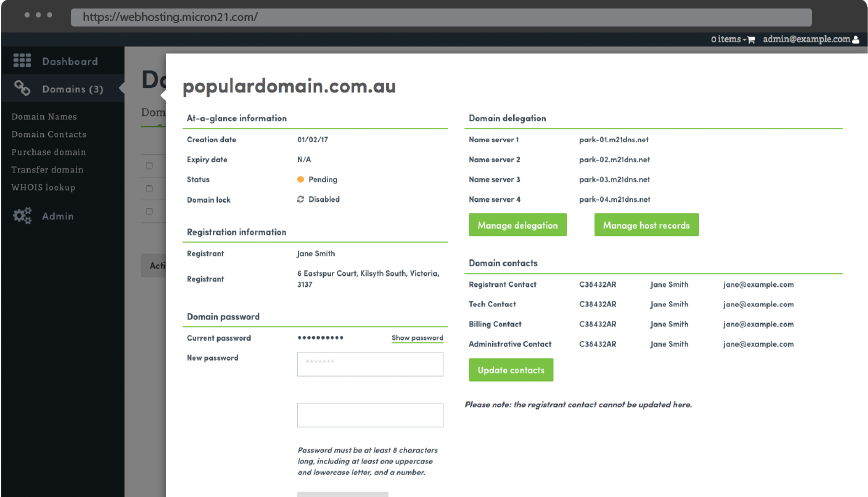Select Domains (3) in sidebar

(x=73, y=89)
